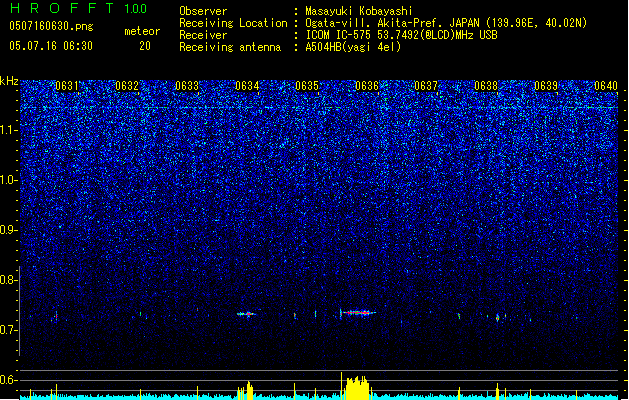Click the 'Receiving Location' label
This screenshot has height=400, width=629.
tap(233, 23)
